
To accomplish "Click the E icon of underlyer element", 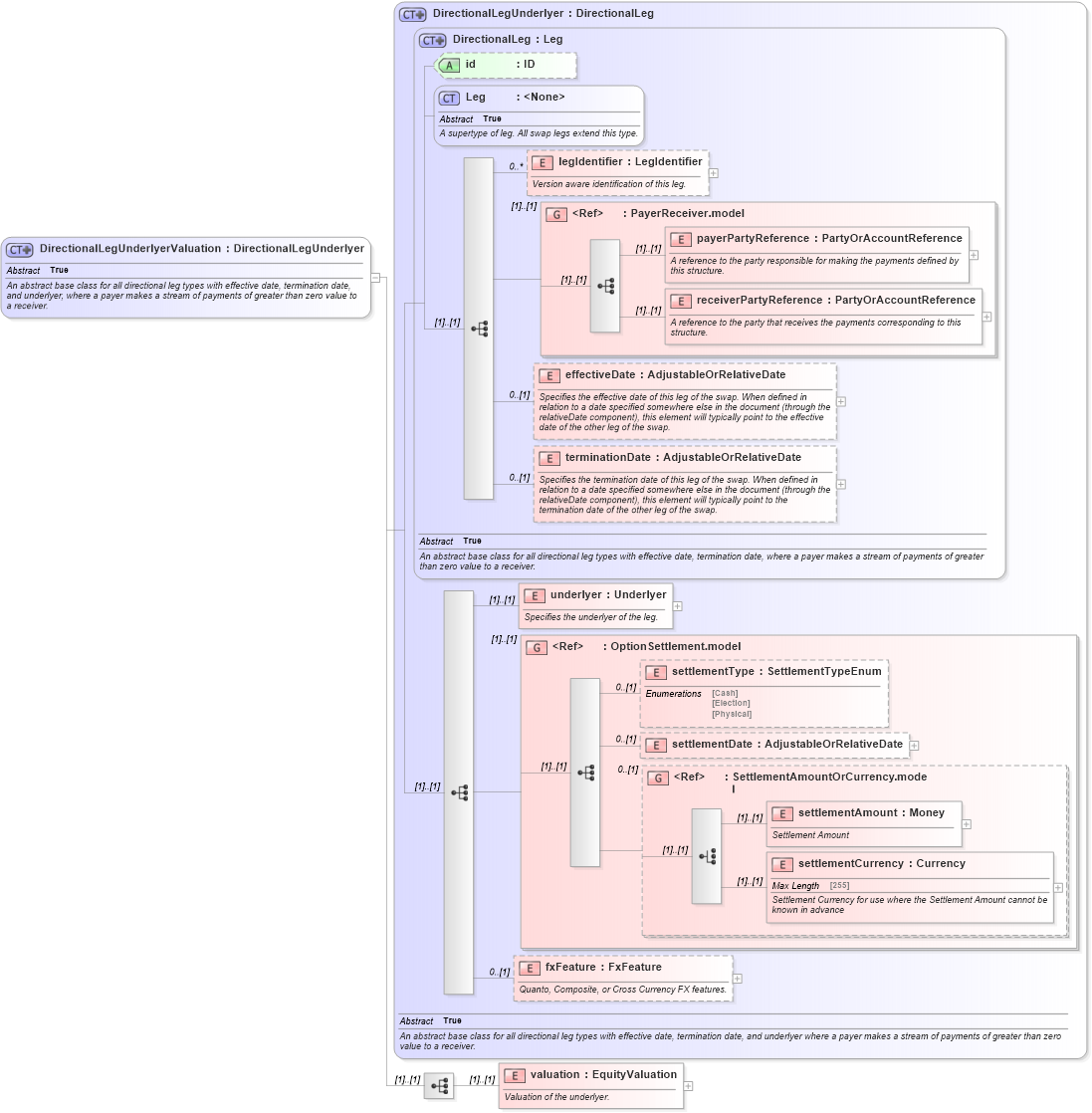I will click(x=535, y=595).
